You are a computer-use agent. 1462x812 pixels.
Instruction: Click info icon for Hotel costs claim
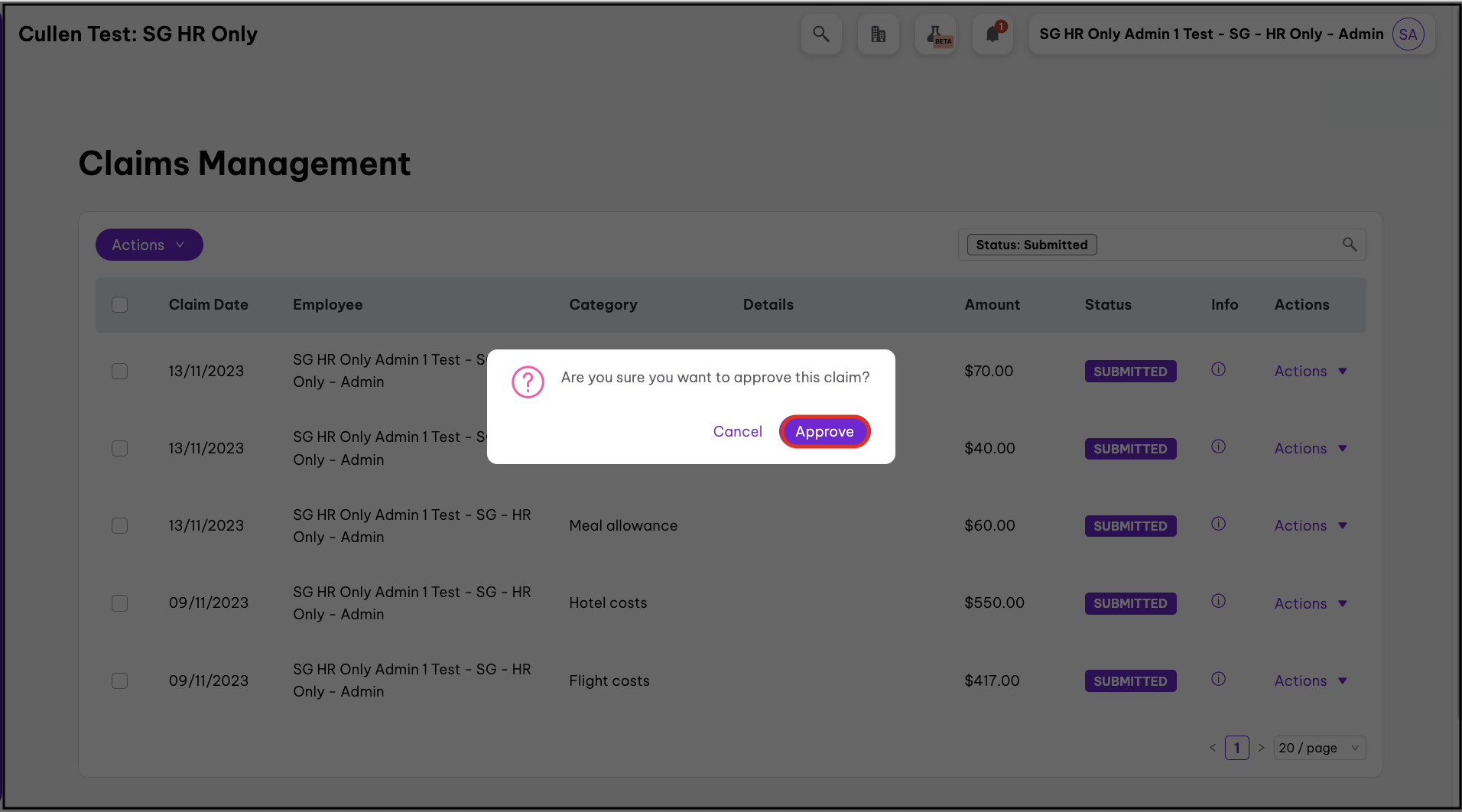click(x=1218, y=602)
